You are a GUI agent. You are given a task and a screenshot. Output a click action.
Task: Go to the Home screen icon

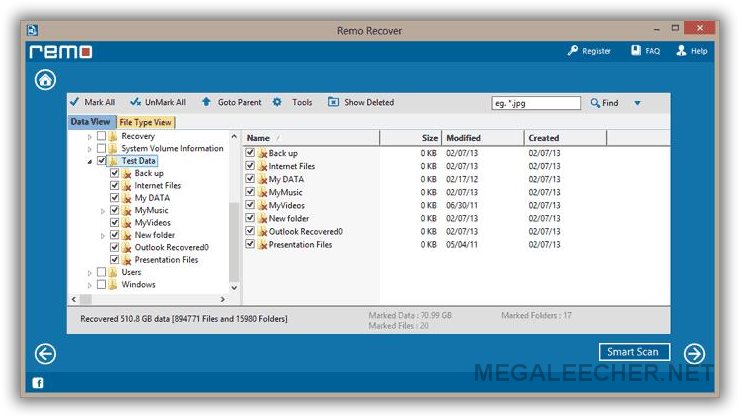(x=45, y=80)
